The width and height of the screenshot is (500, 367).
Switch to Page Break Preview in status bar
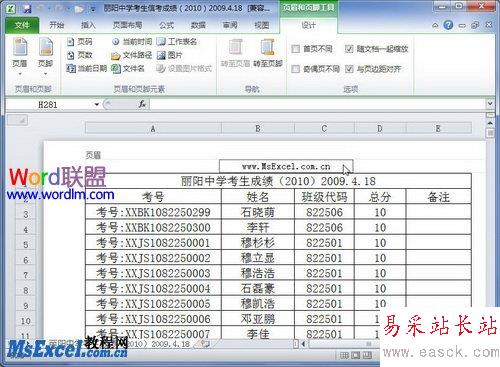click(367, 355)
